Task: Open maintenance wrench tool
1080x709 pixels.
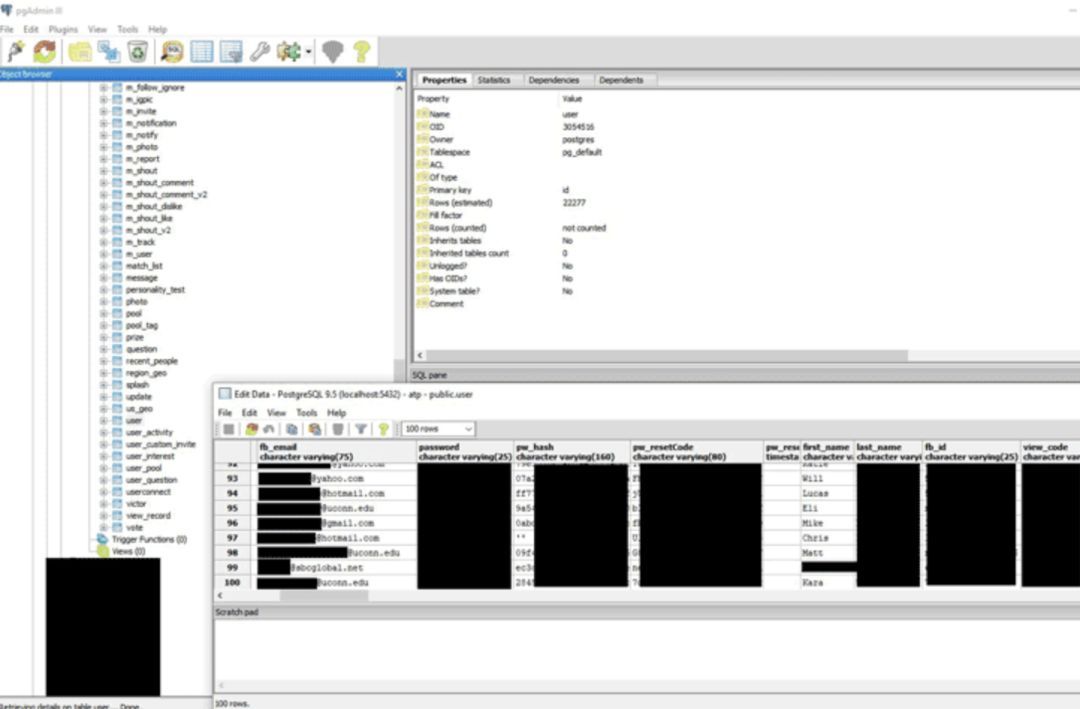Action: click(x=260, y=52)
